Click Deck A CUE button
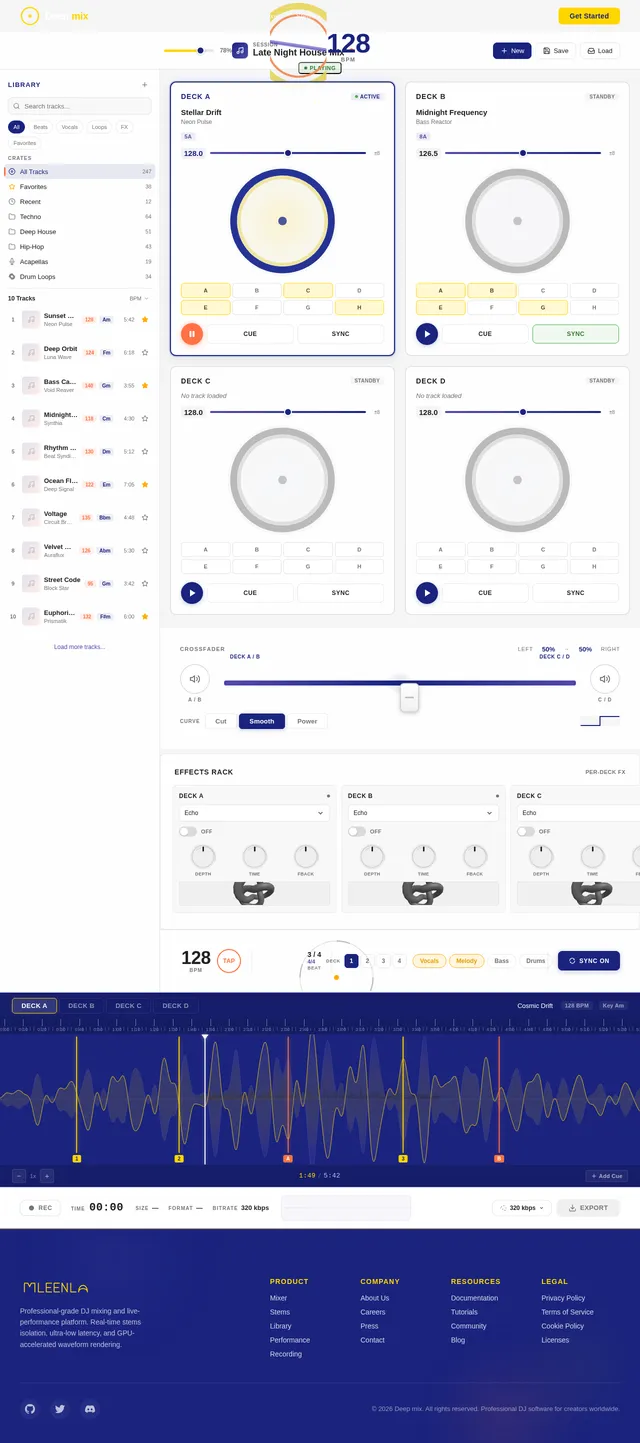 250,334
